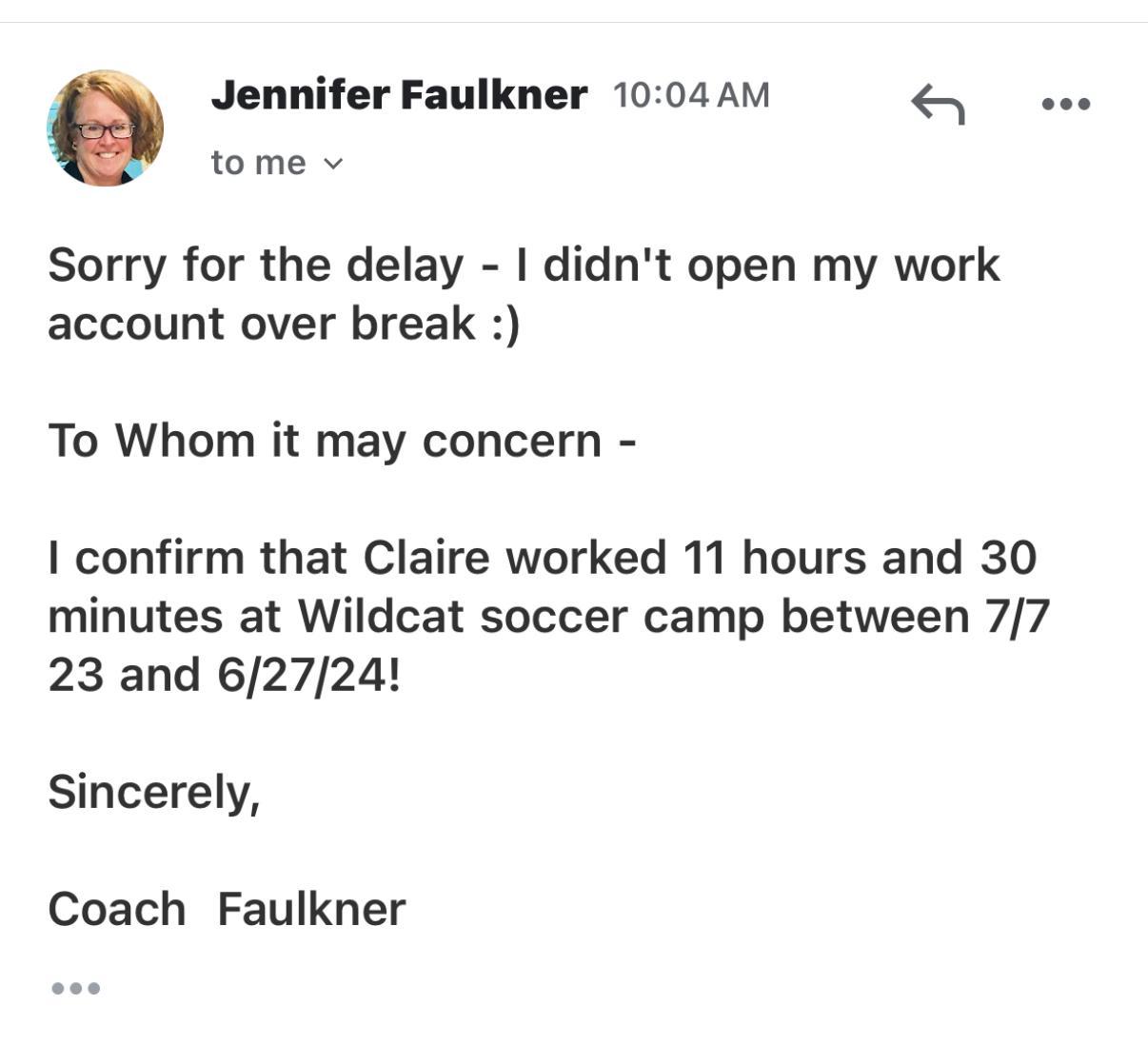The height and width of the screenshot is (1044, 1148).
Task: Click the 10:04 AM timestamp
Action: point(691,95)
